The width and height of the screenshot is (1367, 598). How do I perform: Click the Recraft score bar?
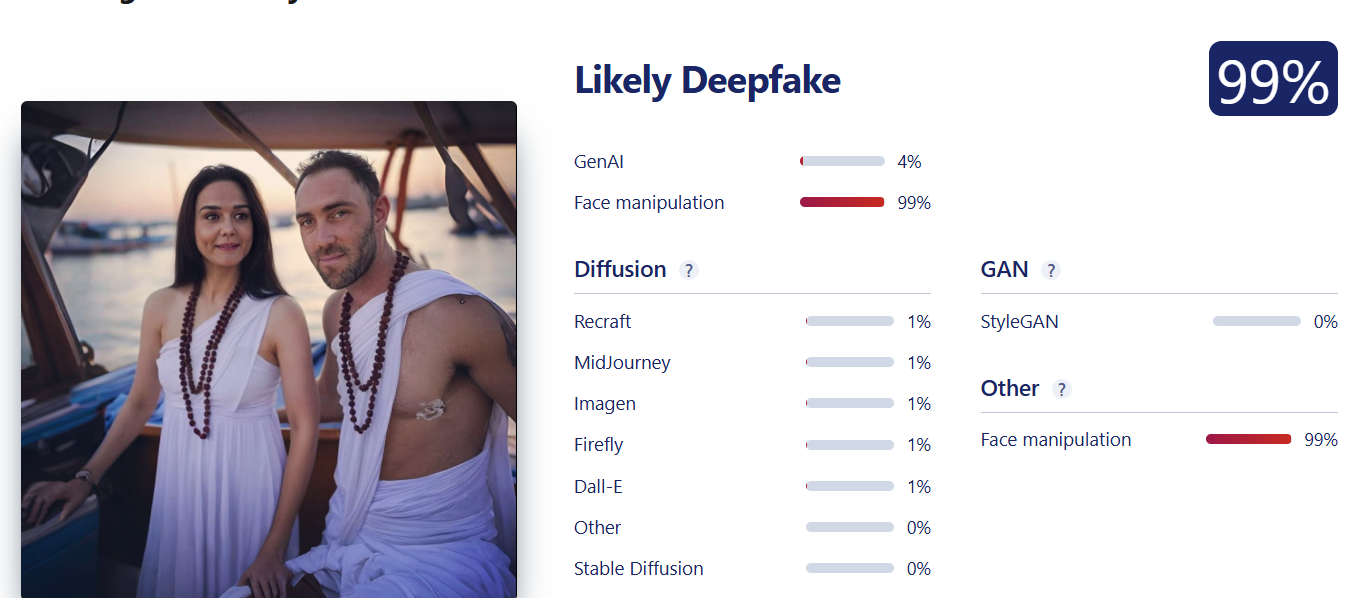[x=849, y=322]
